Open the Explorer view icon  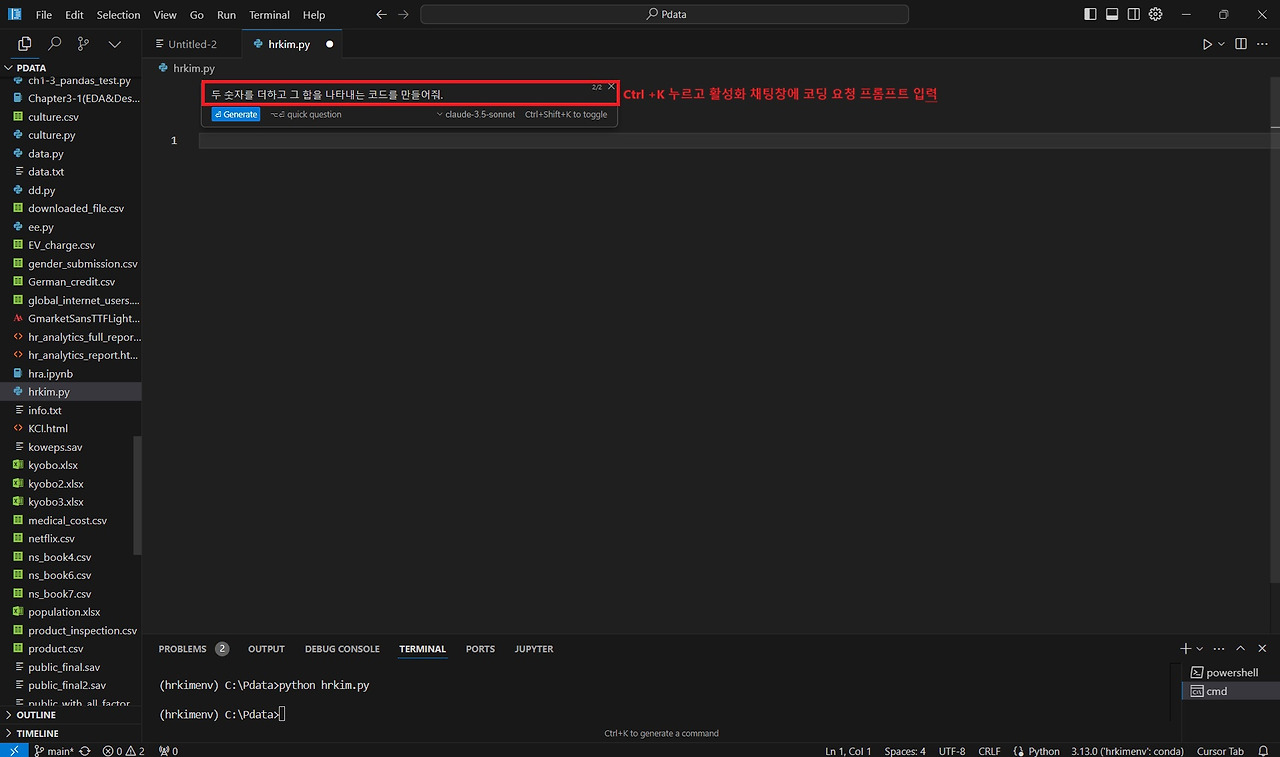(25, 44)
